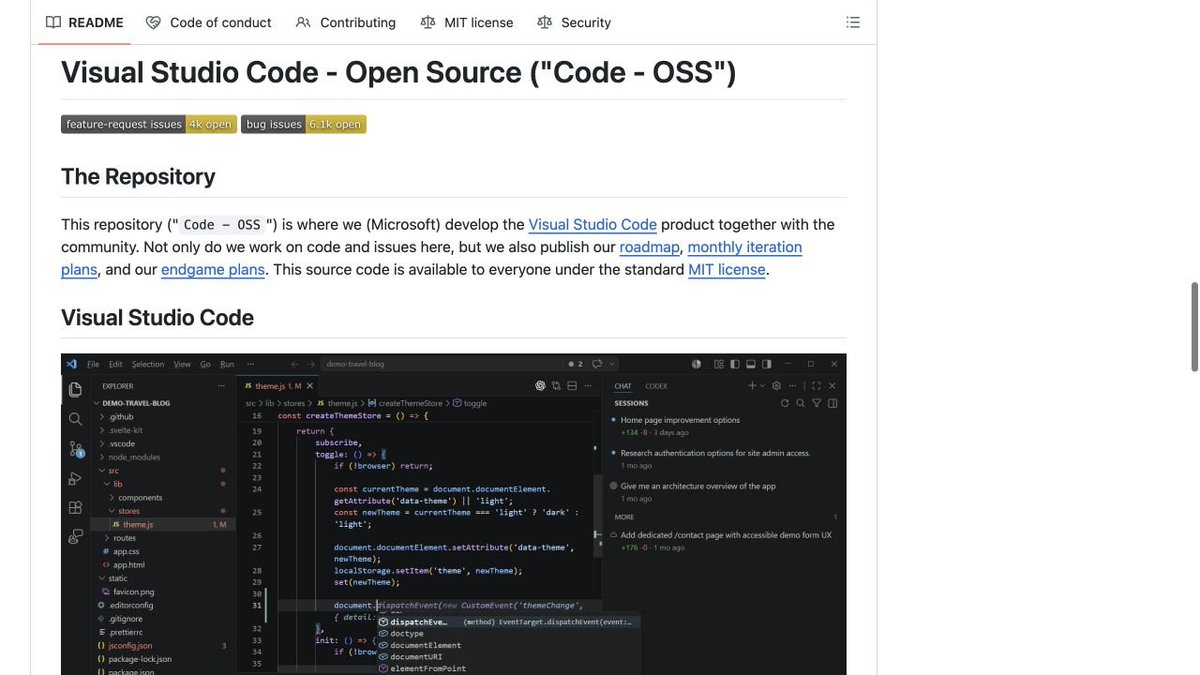Image resolution: width=1200 pixels, height=675 pixels.
Task: Open the VS Code editor screenshot image
Action: click(x=454, y=514)
